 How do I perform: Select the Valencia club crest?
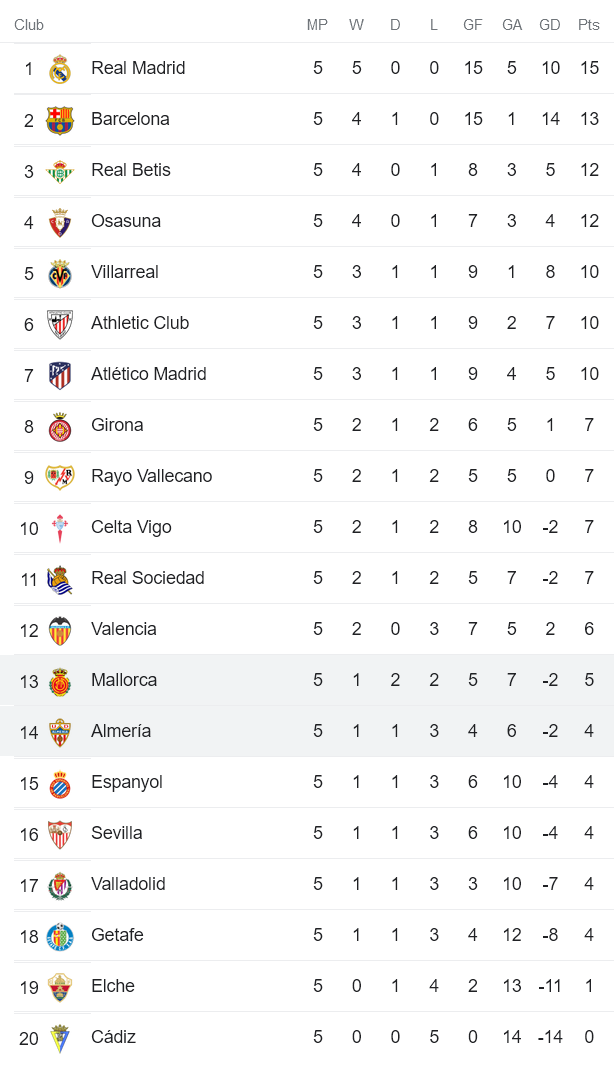pyautogui.click(x=61, y=629)
